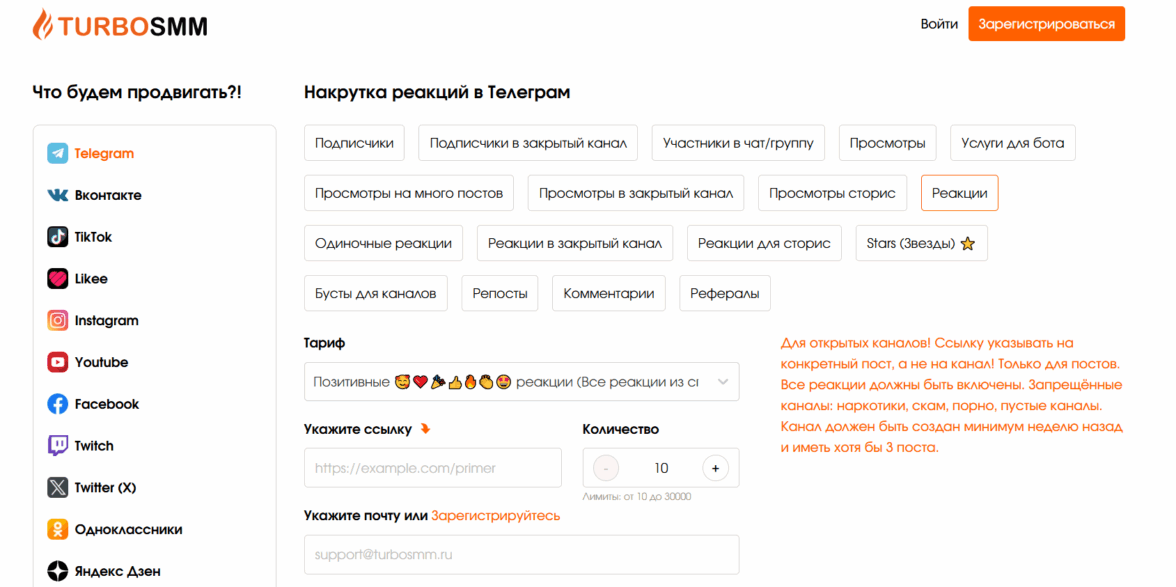Click the star icon on Stars (Звезды)
The height and width of the screenshot is (587, 1176).
click(x=968, y=244)
